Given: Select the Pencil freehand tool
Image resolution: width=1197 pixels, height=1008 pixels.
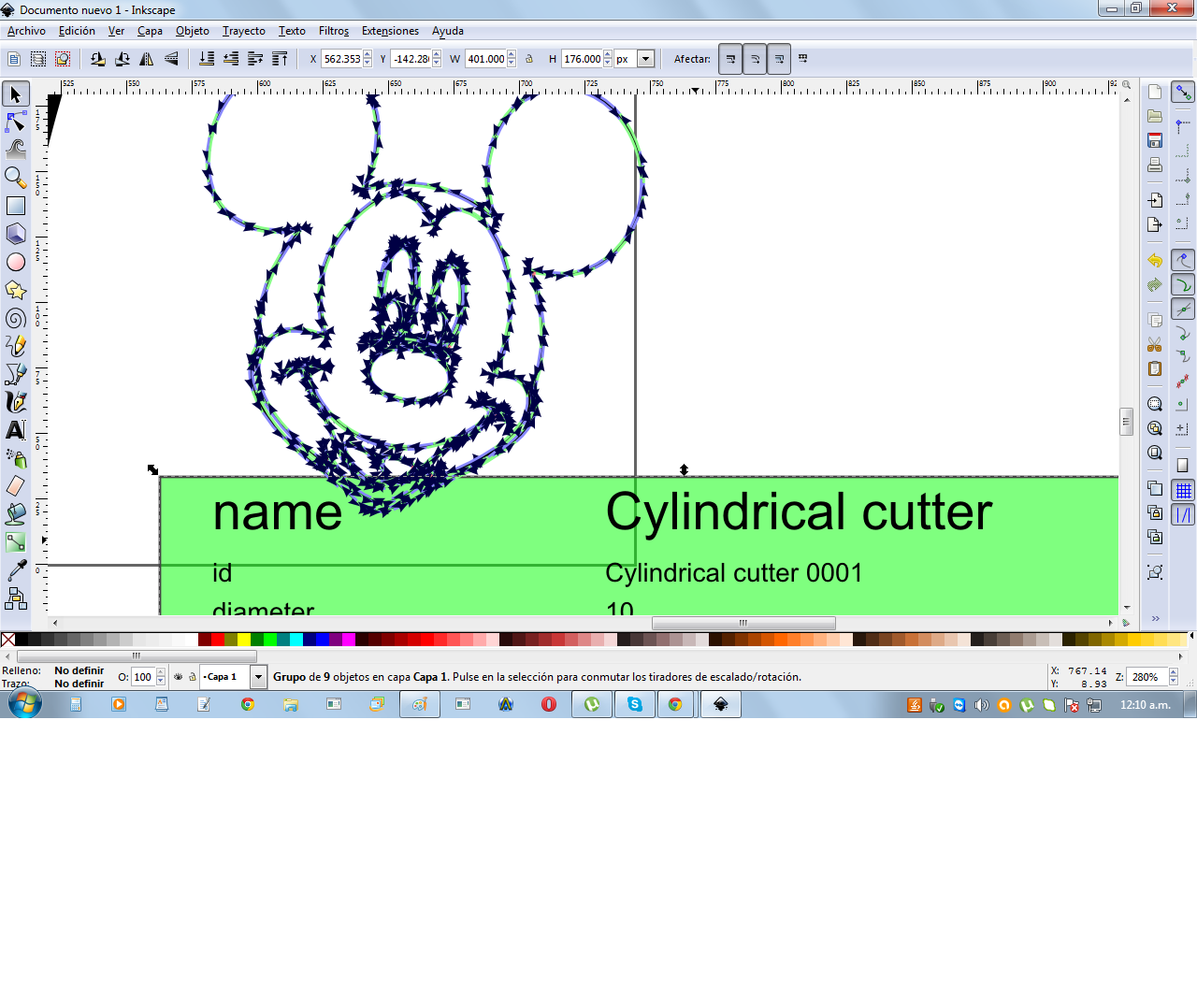Looking at the screenshot, I should (x=16, y=346).
